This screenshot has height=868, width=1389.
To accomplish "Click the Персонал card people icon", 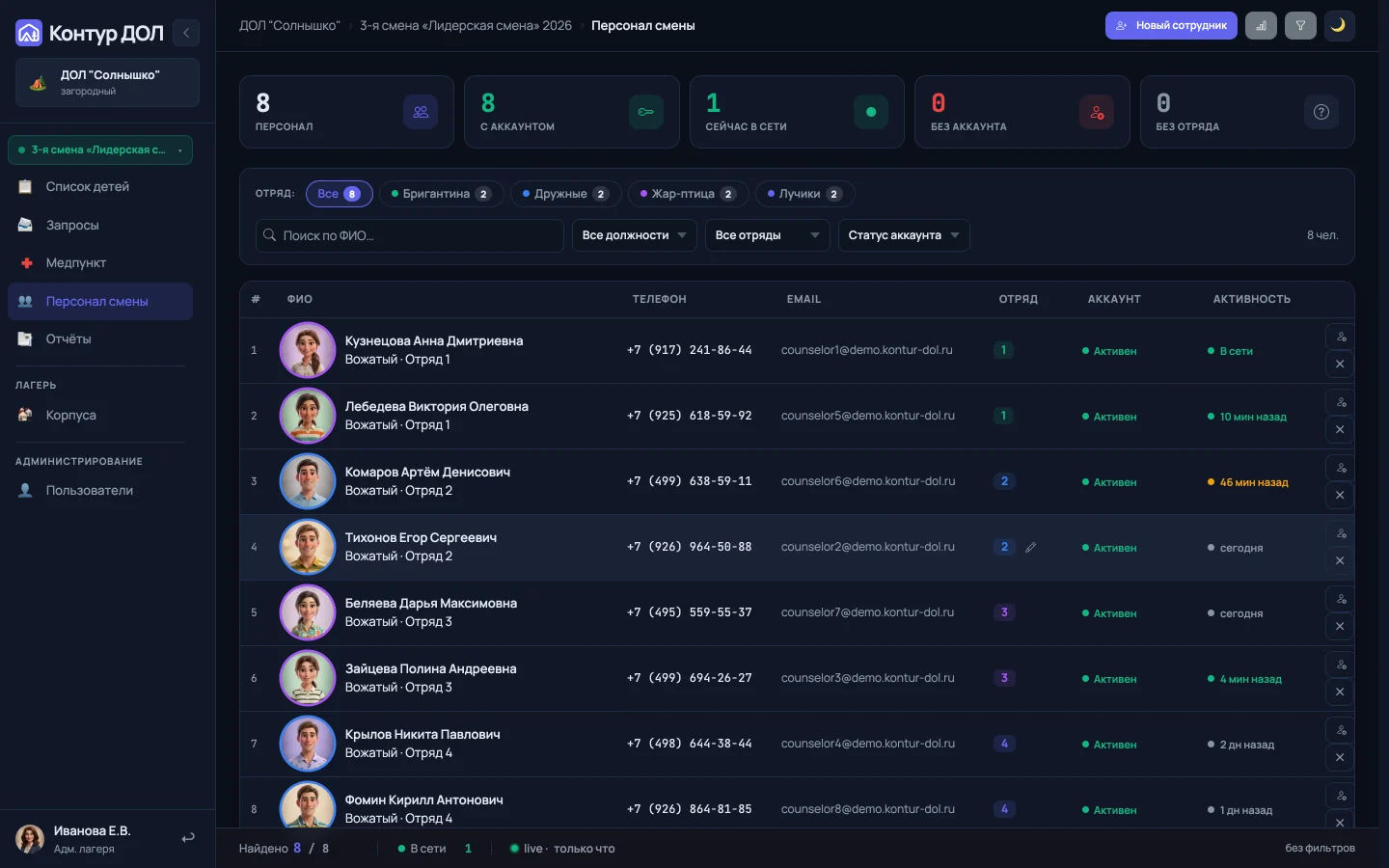I will (421, 112).
